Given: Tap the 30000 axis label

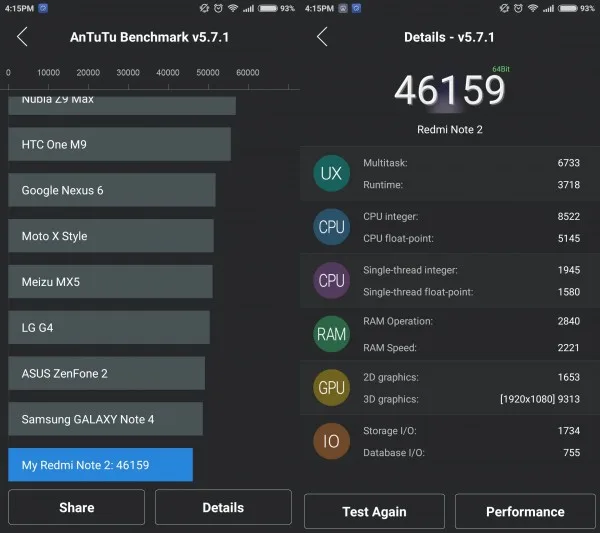Looking at the screenshot, I should pyautogui.click(x=128, y=72).
